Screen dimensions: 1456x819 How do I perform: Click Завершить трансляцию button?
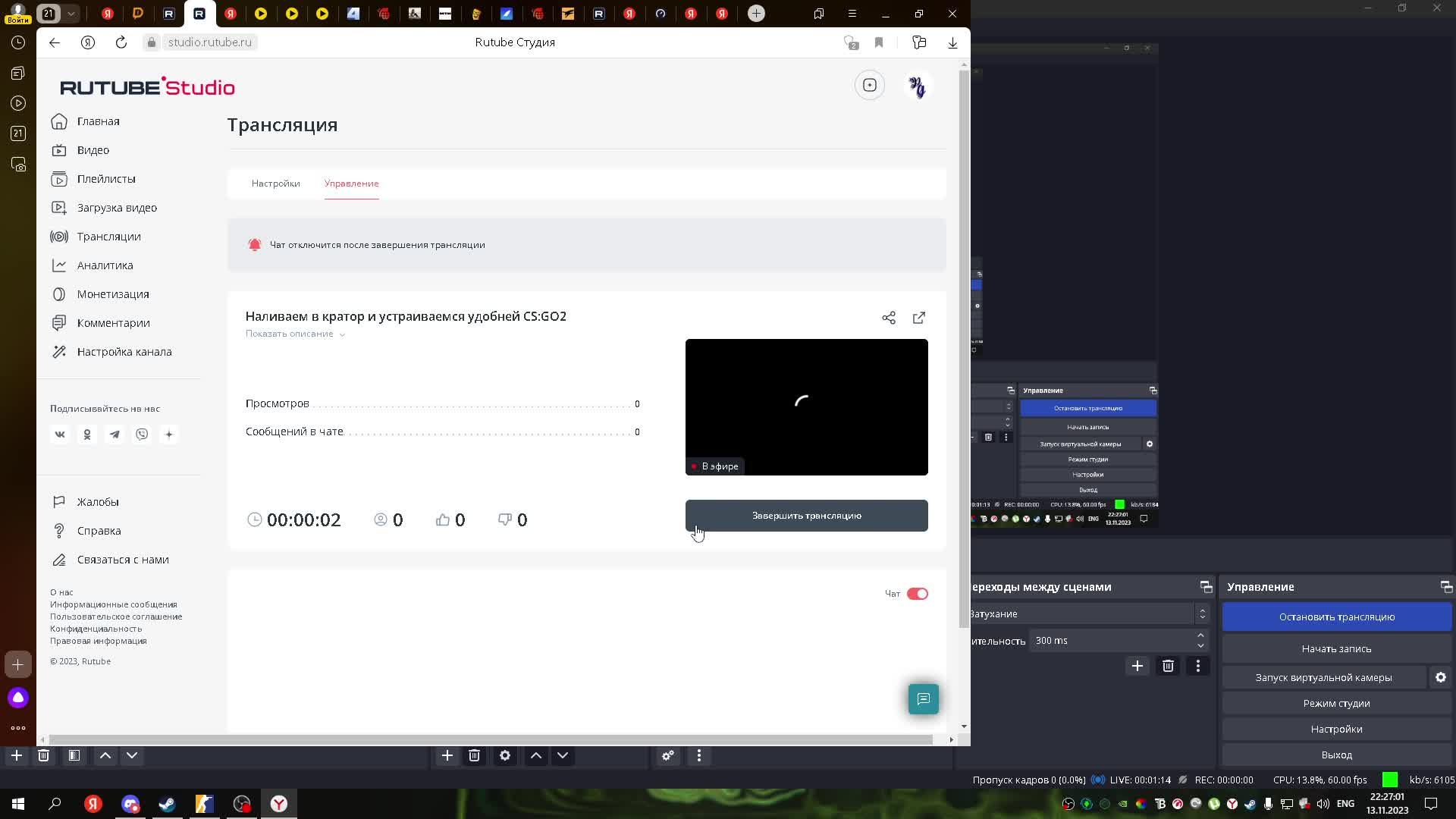point(806,516)
